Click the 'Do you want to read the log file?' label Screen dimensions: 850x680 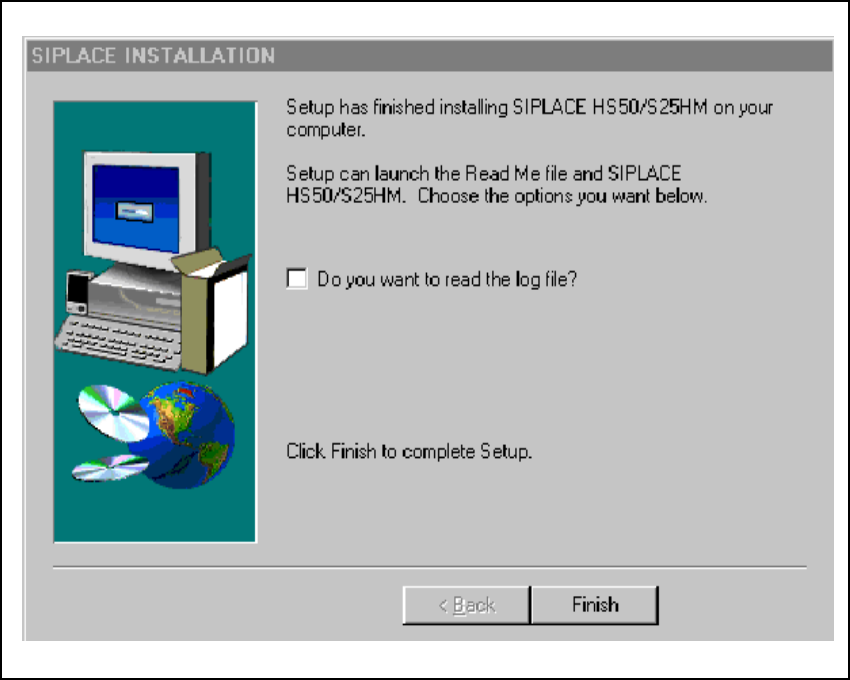[x=447, y=279]
